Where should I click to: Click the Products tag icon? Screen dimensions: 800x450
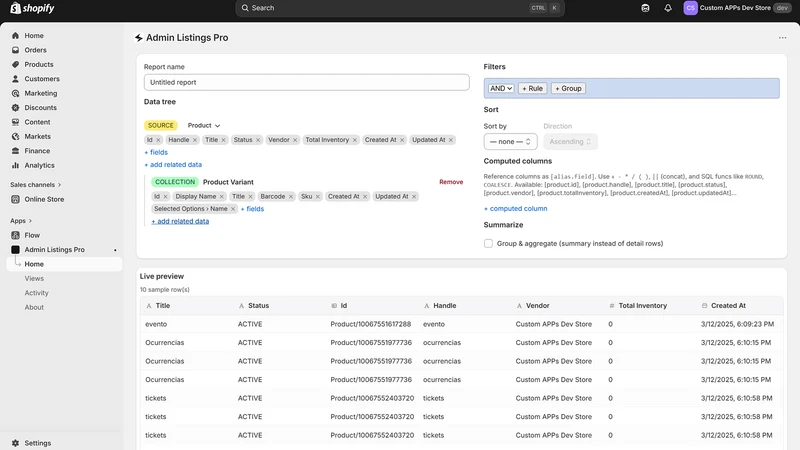click(x=15, y=64)
